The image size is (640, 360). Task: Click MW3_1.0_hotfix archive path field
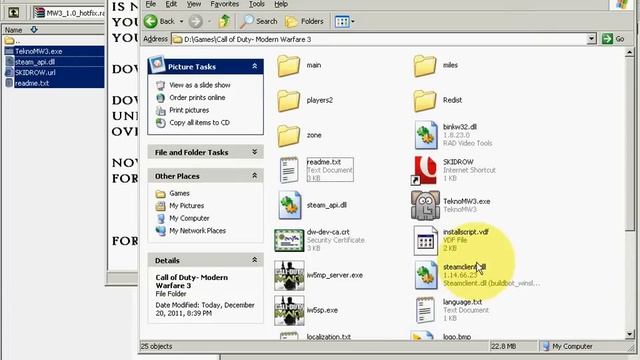(x=69, y=13)
